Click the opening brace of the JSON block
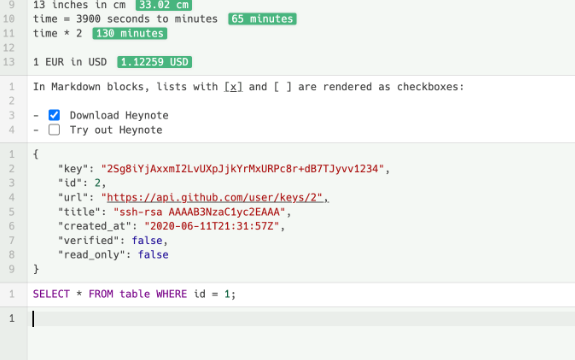The height and width of the screenshot is (360, 575). point(36,154)
